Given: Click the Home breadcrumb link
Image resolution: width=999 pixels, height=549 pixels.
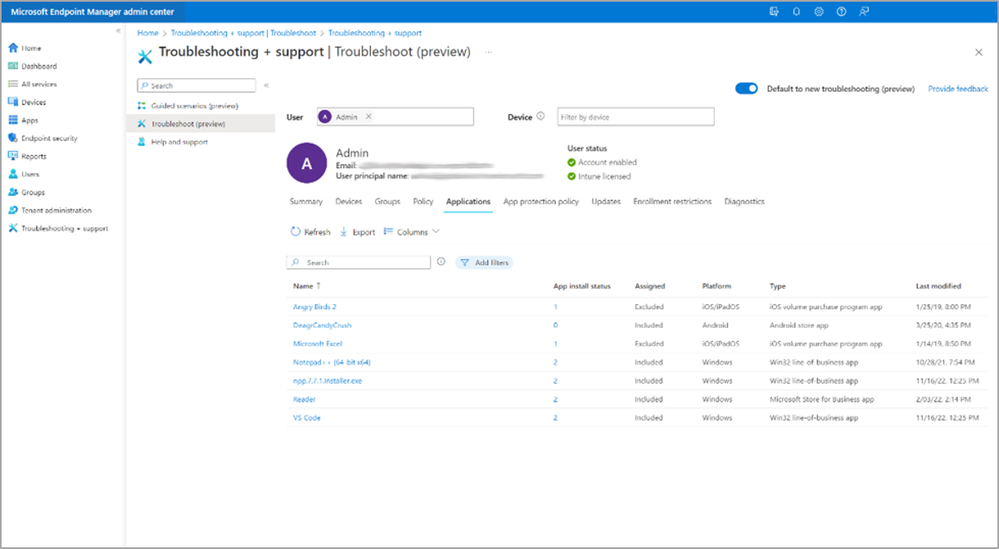Looking at the screenshot, I should (148, 32).
